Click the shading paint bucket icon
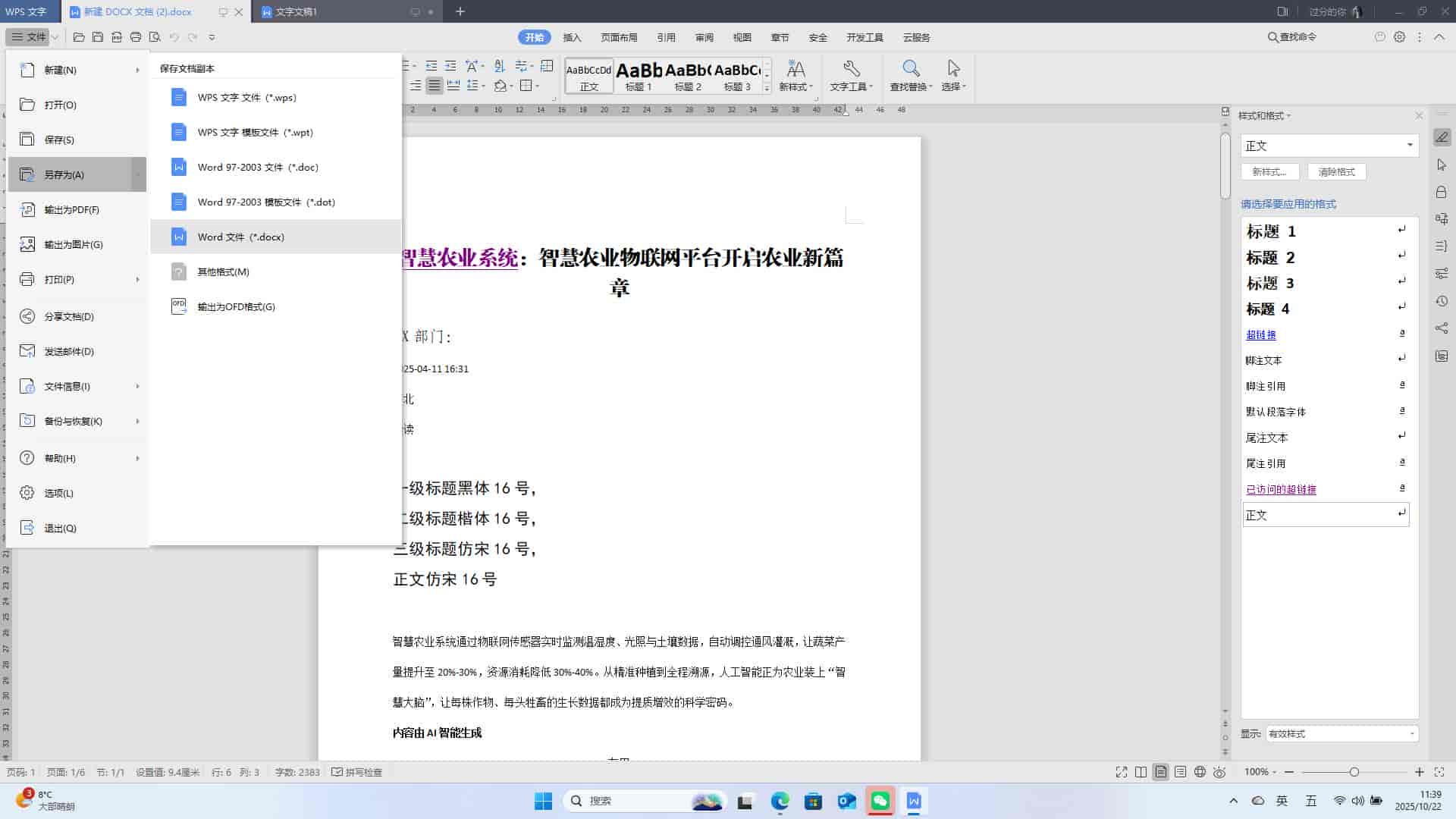1456x819 pixels. click(500, 86)
